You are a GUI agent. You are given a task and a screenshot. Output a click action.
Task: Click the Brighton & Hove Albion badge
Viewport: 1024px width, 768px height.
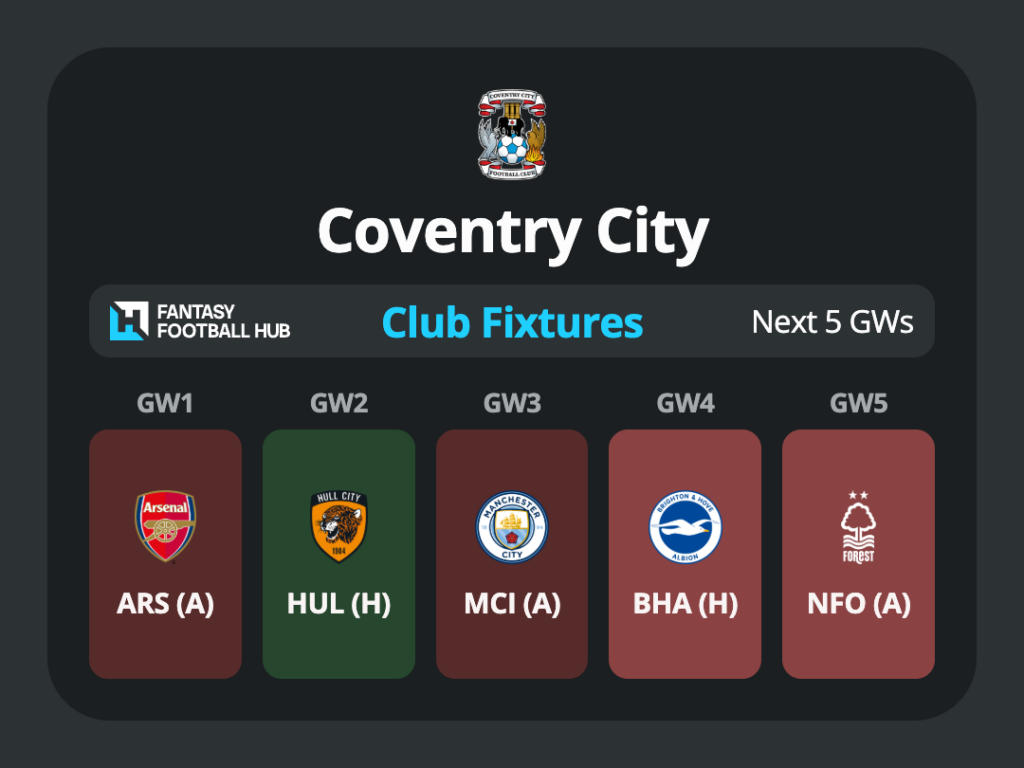click(x=685, y=527)
